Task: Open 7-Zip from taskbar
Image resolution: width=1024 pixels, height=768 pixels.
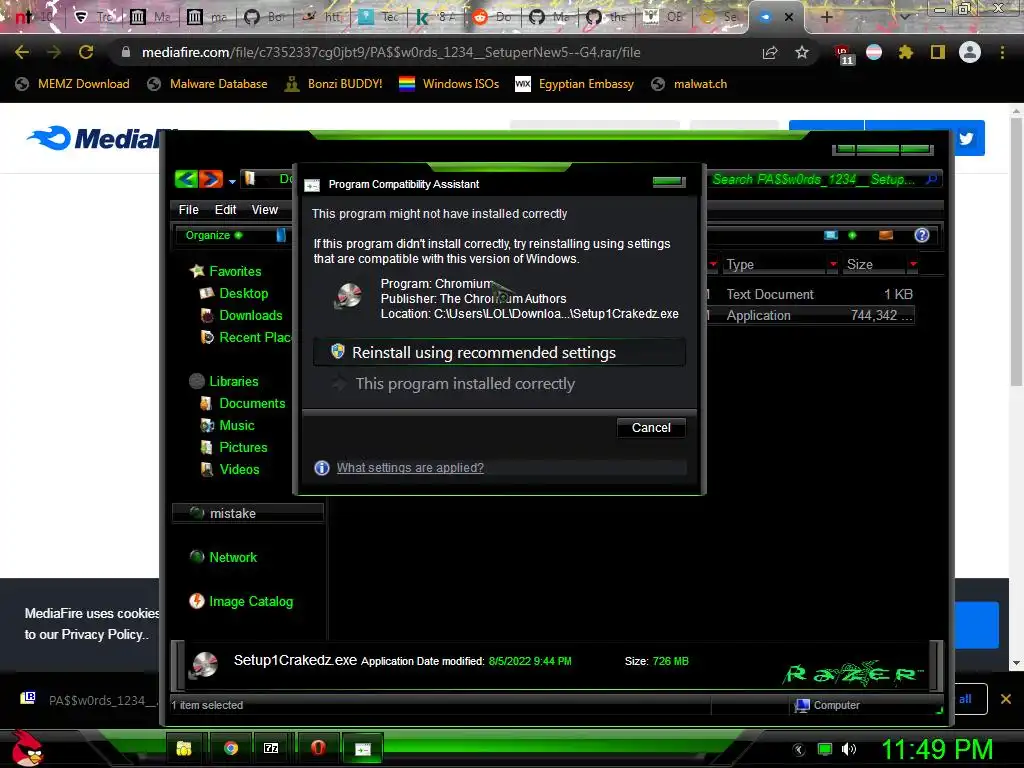Action: tap(271, 748)
